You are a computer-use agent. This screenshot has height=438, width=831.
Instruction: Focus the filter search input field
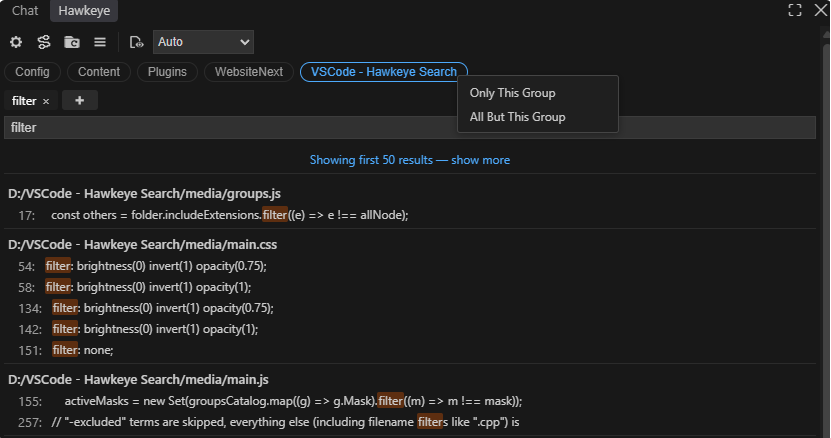click(410, 127)
